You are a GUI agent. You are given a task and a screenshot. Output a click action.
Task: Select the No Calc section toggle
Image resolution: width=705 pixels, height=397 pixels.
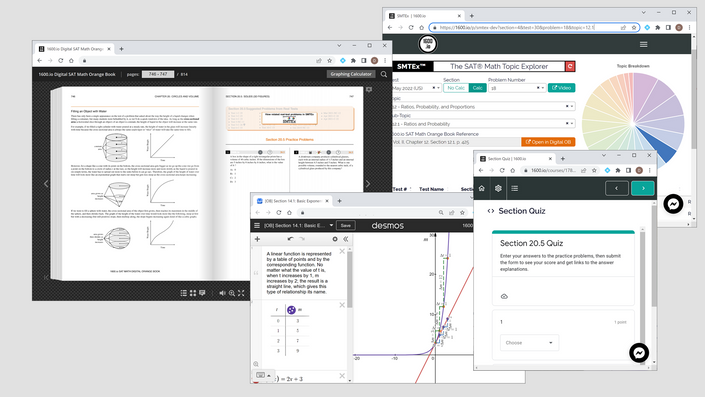tap(456, 88)
